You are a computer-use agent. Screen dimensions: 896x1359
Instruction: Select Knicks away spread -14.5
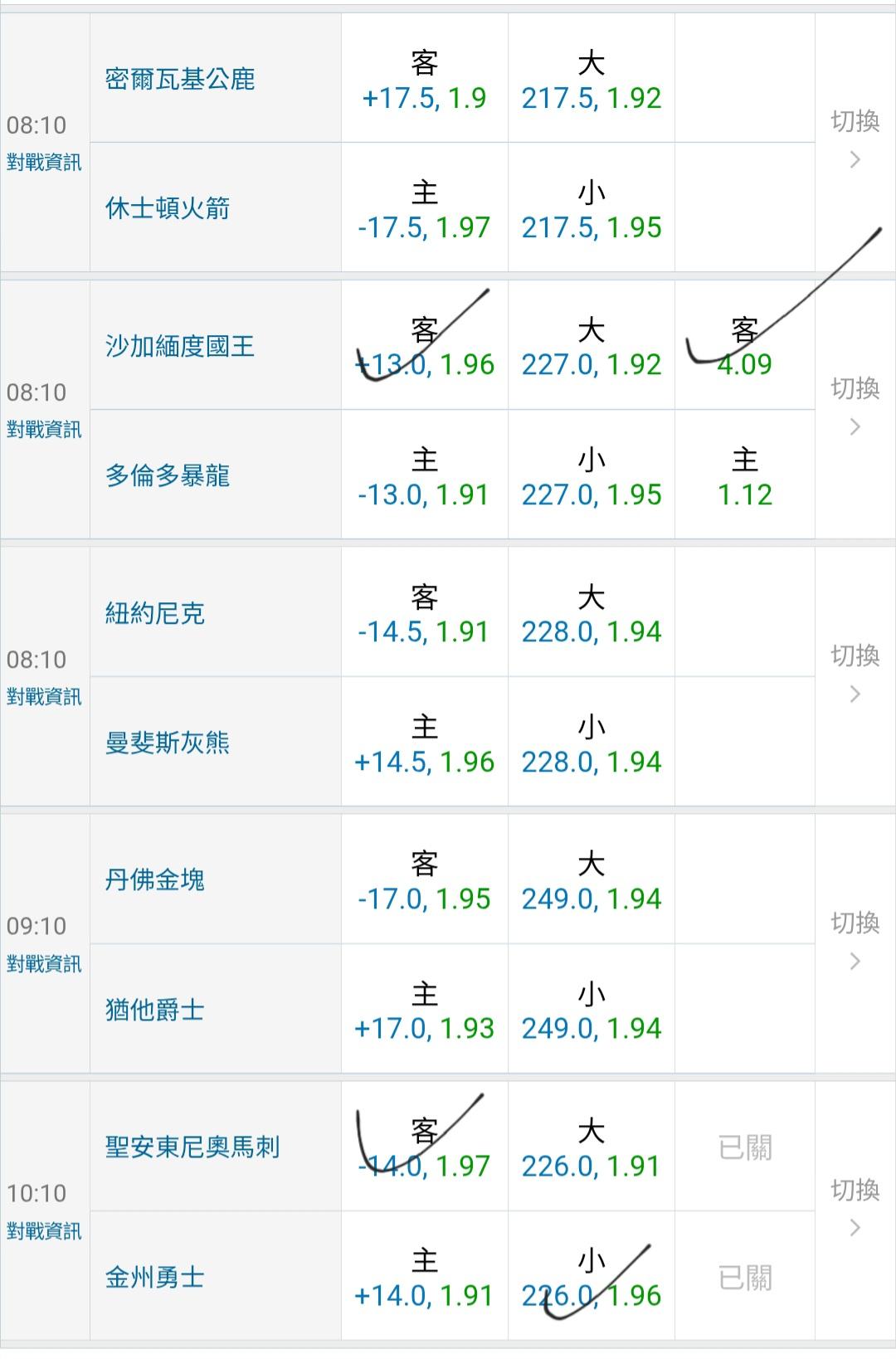coord(424,615)
